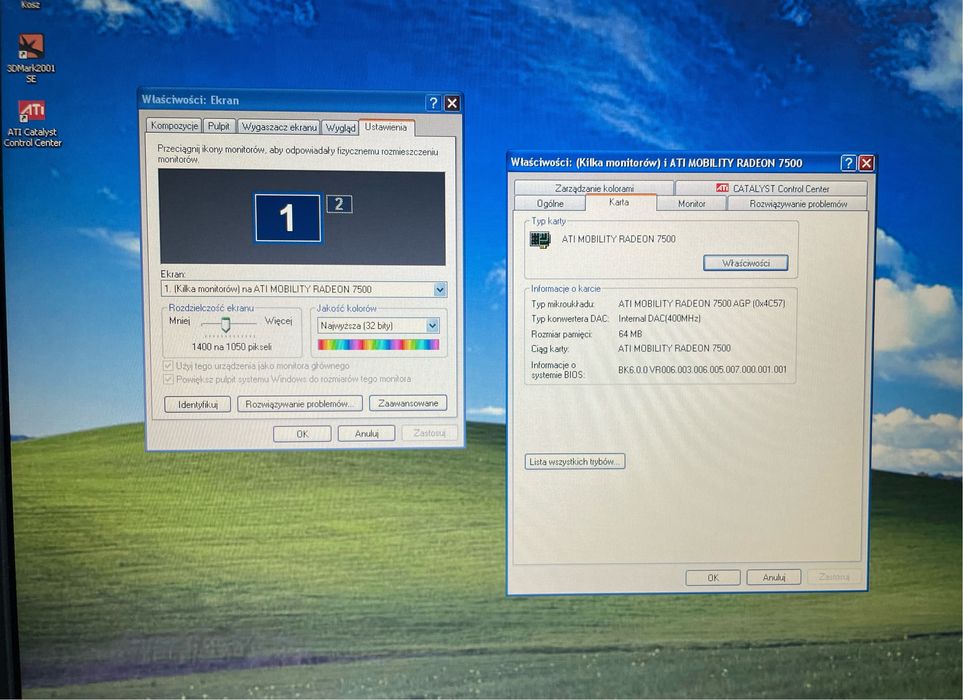
Task: Click the 'Internal DAC(400MHz)' value
Action: click(x=659, y=319)
